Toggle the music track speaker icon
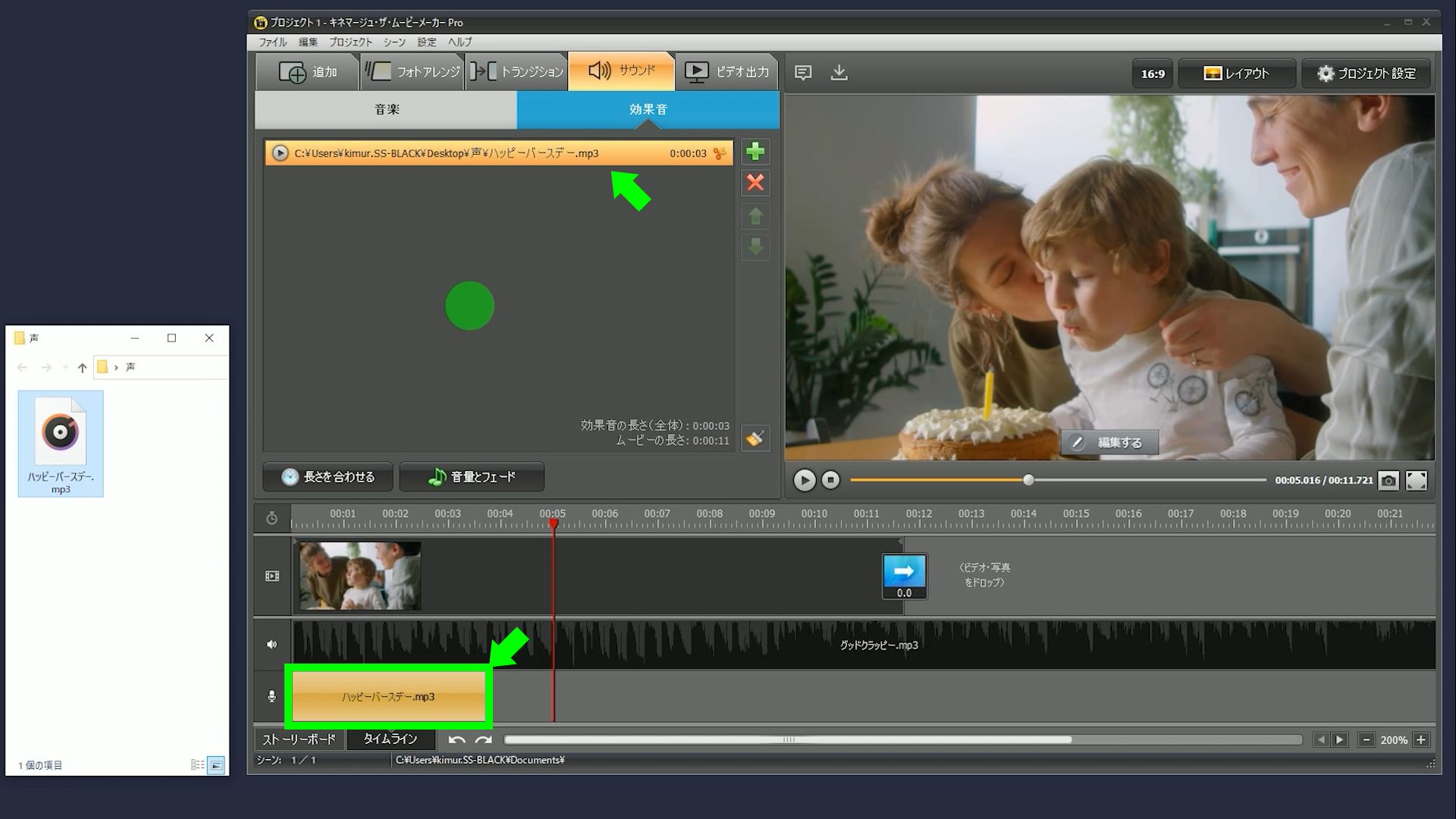 pyautogui.click(x=272, y=645)
